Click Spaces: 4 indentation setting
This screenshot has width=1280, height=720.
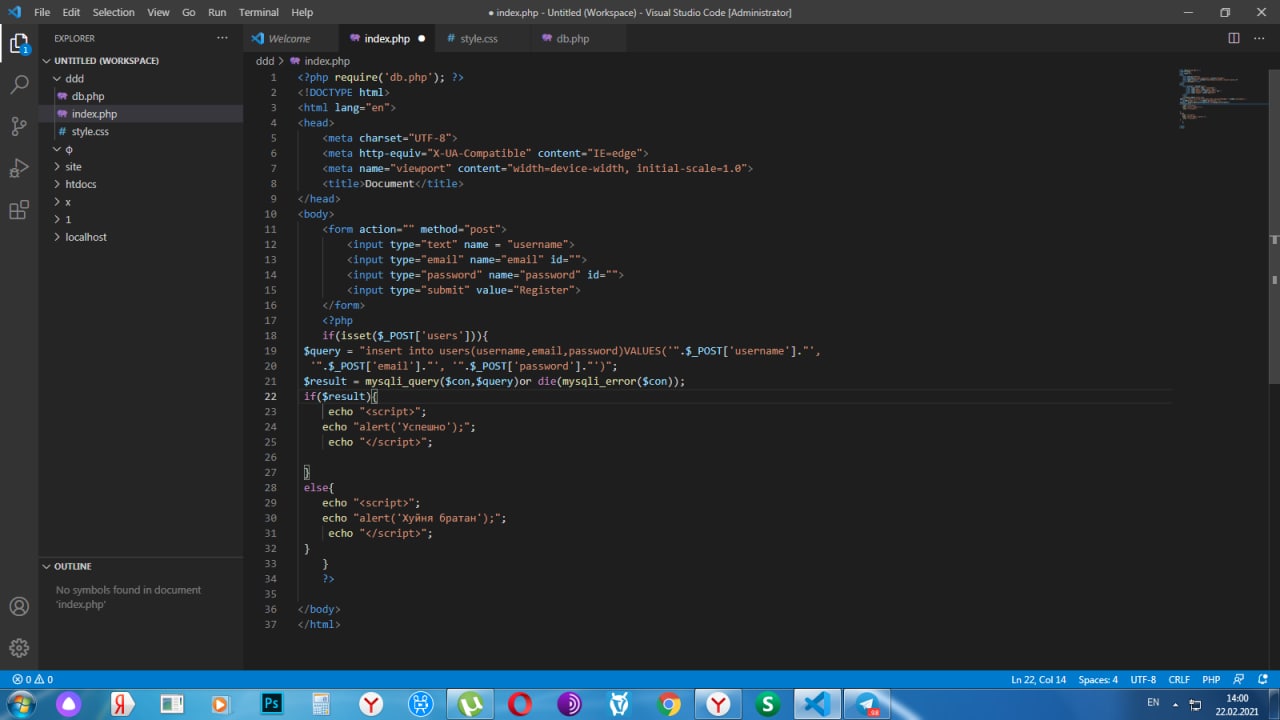tap(1098, 679)
